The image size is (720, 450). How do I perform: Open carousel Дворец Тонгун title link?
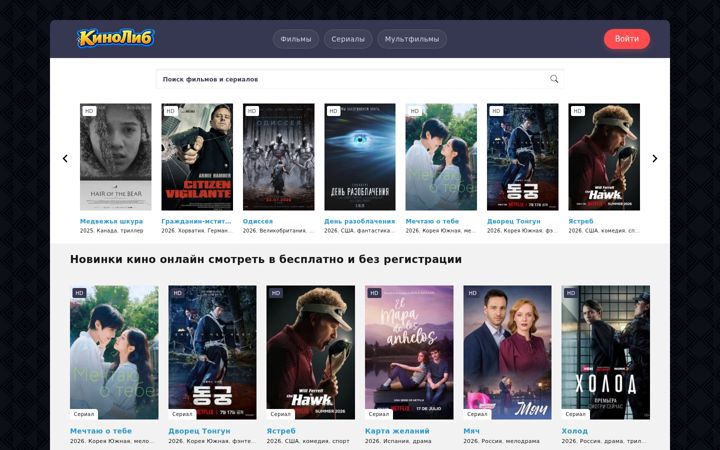point(514,221)
